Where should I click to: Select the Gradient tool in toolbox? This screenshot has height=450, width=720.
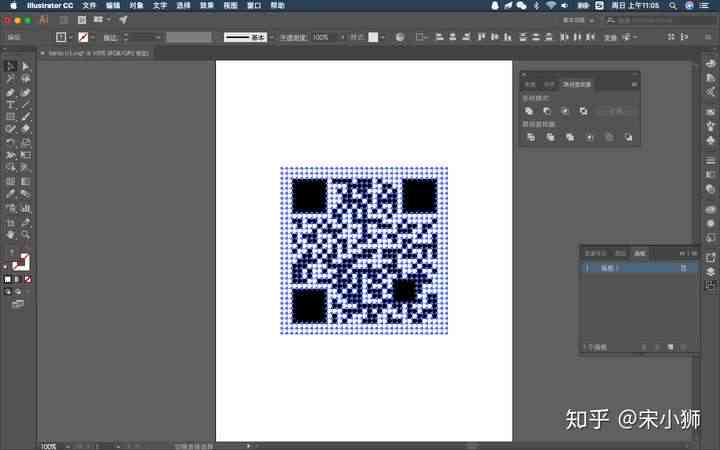coord(26,181)
